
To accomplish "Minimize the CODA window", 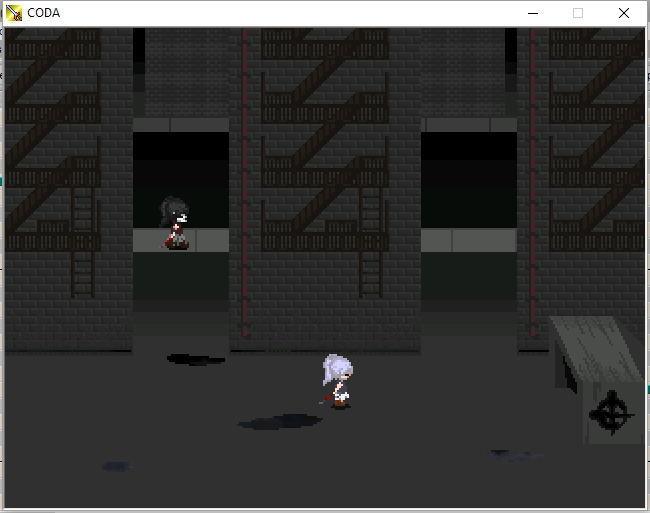I will point(533,13).
